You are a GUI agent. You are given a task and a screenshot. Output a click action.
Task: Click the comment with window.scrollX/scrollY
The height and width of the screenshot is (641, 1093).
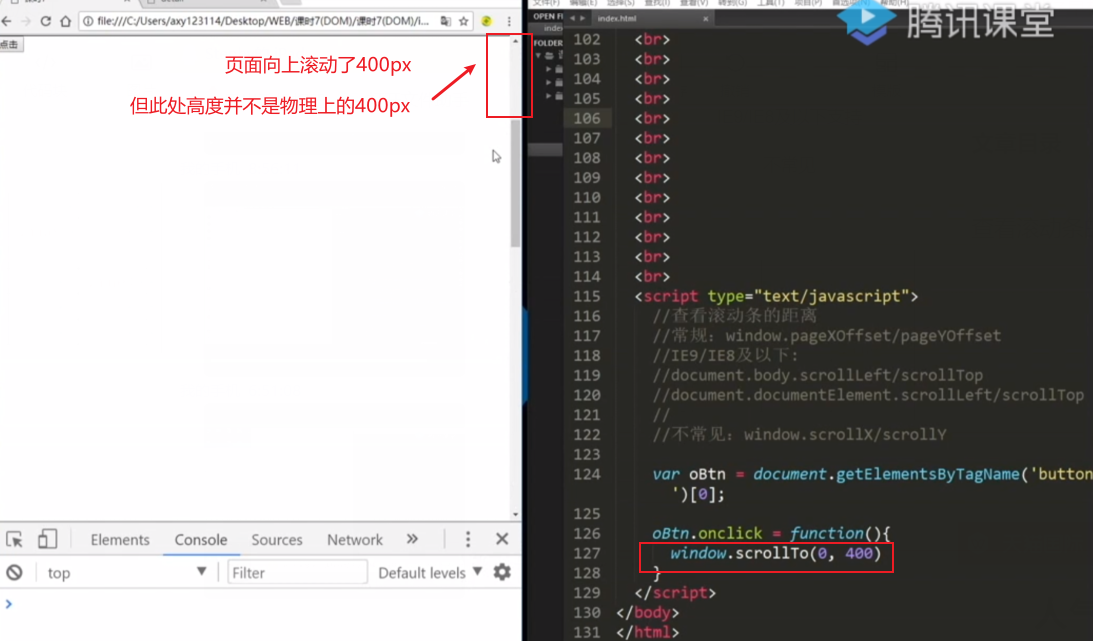pos(800,435)
